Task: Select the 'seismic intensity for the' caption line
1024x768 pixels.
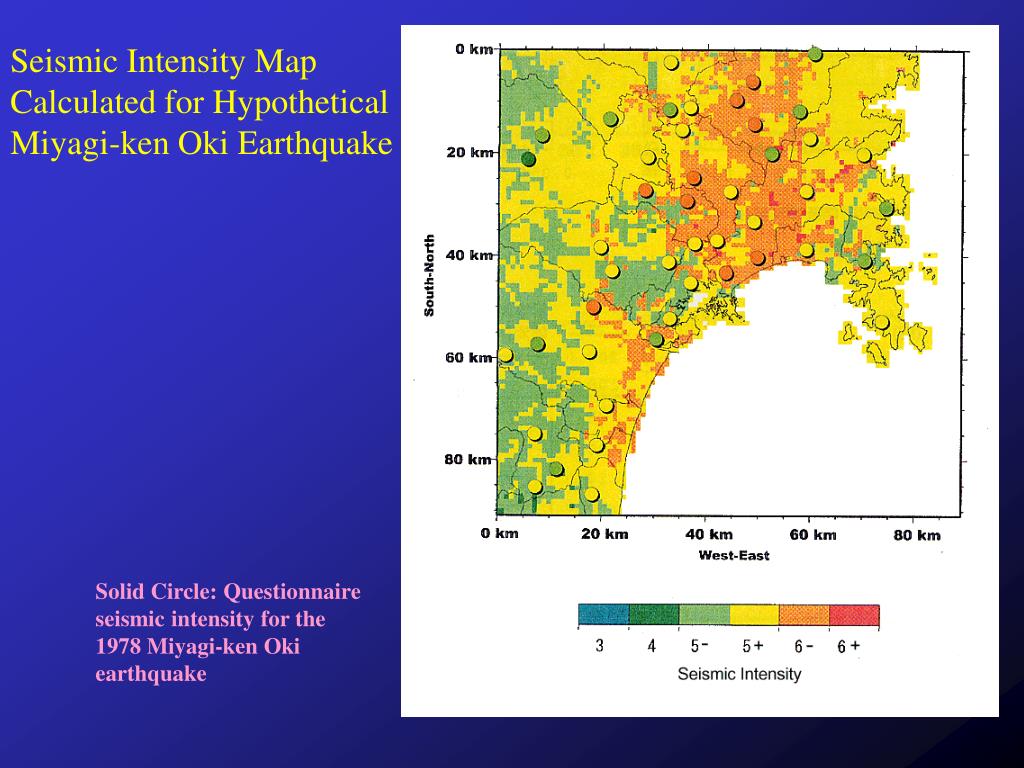Action: point(210,618)
